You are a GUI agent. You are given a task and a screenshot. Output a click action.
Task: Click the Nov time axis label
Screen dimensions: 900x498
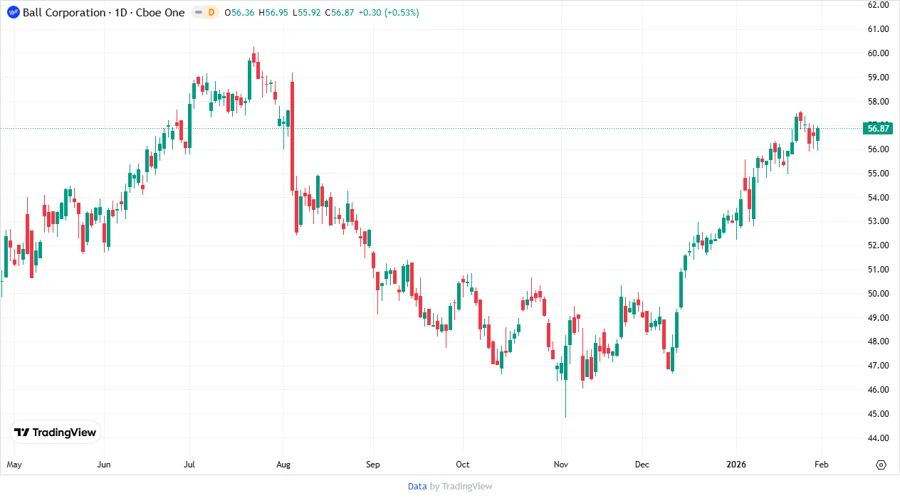tap(561, 464)
